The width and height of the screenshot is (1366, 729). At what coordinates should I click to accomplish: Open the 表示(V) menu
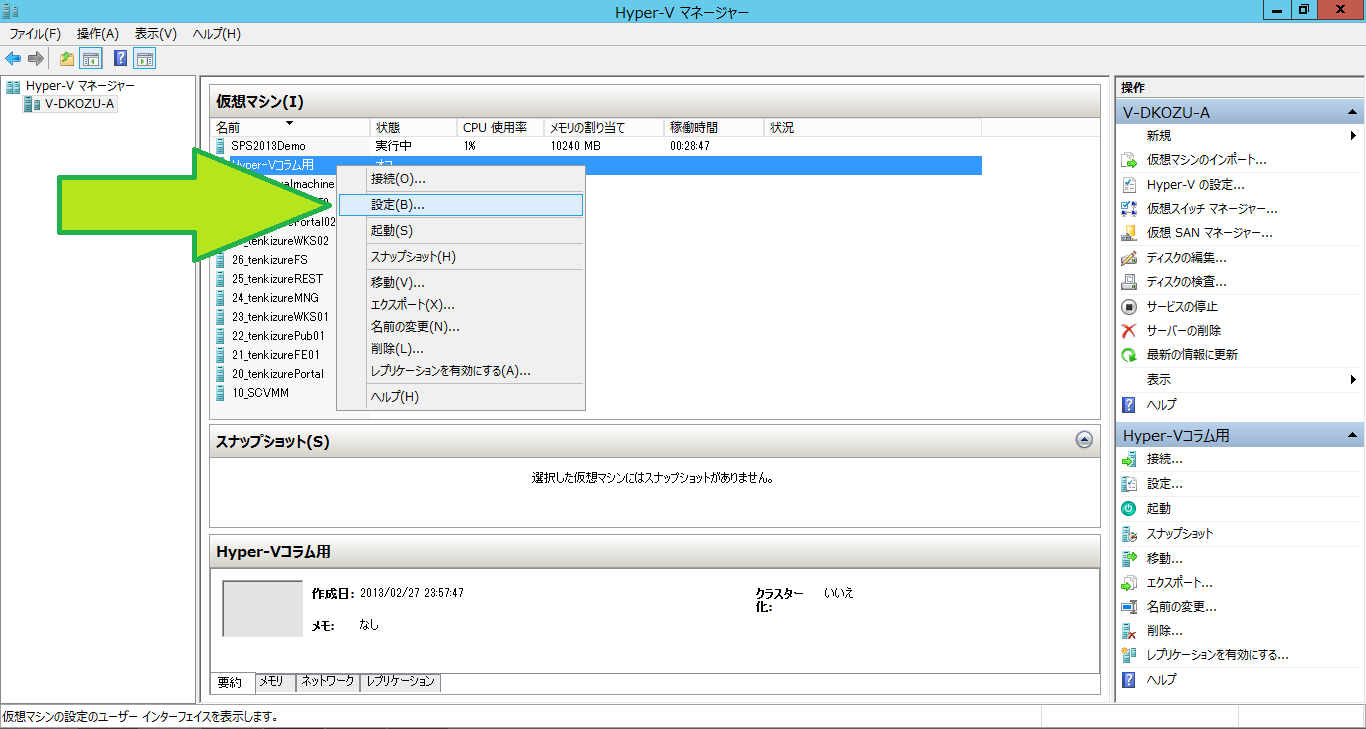pos(156,34)
